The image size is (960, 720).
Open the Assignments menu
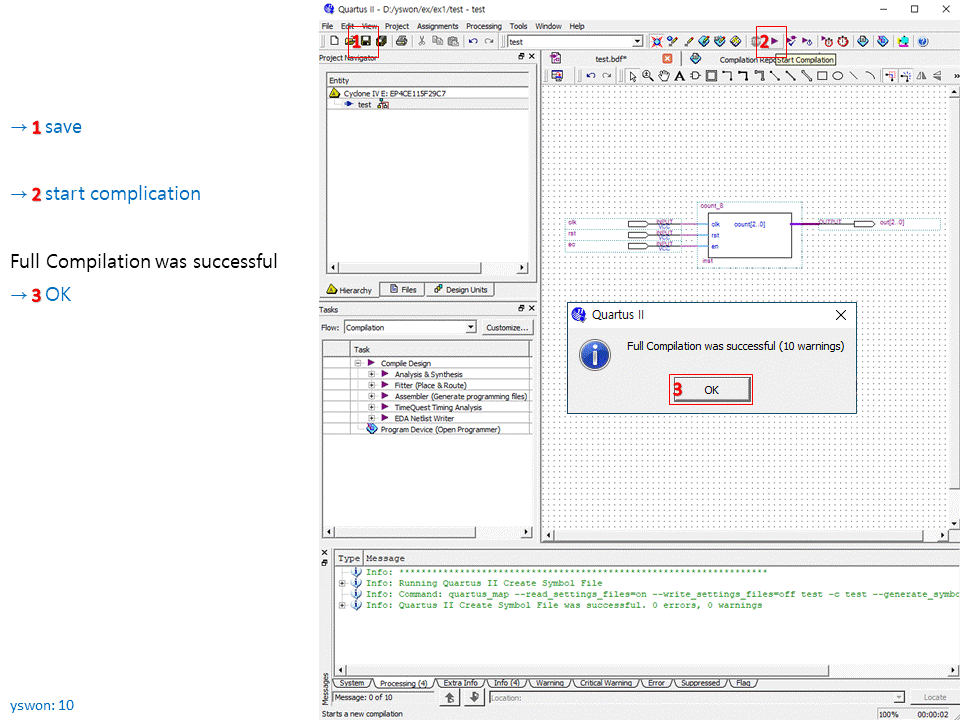click(437, 26)
